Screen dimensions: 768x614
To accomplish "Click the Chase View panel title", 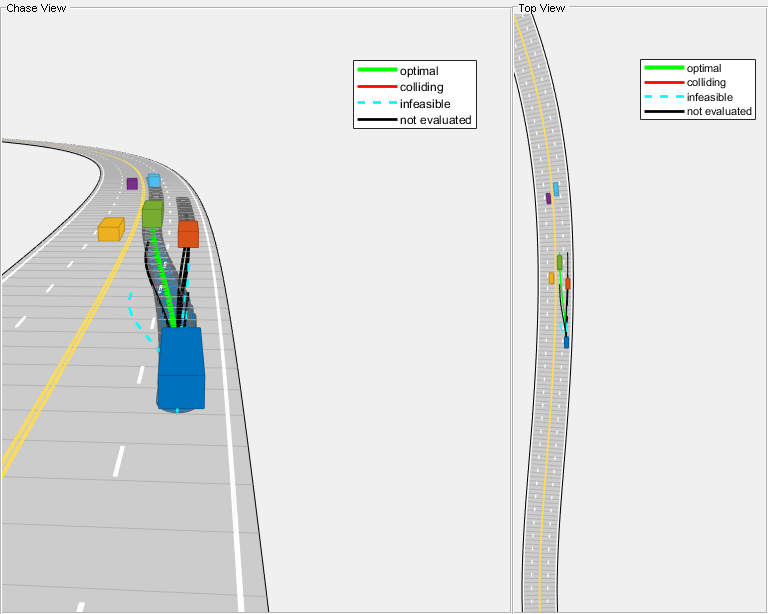I will (36, 8).
